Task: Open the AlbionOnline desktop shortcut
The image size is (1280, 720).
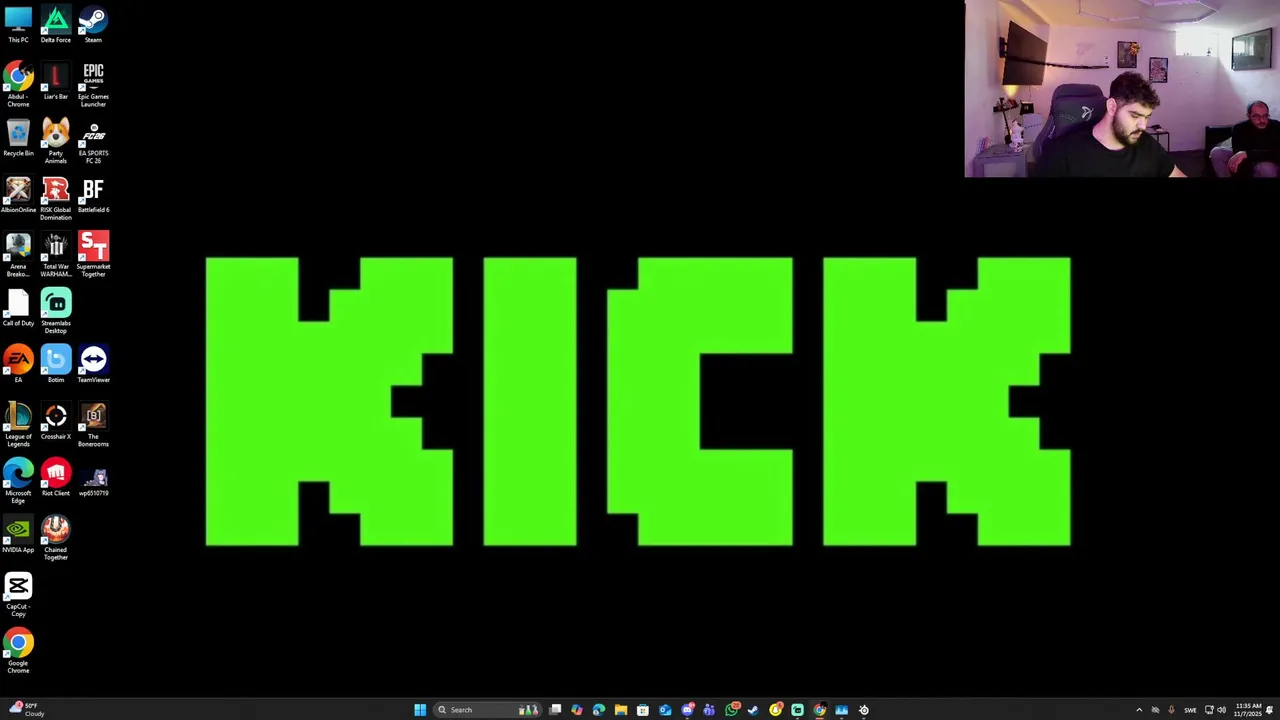Action: click(18, 195)
